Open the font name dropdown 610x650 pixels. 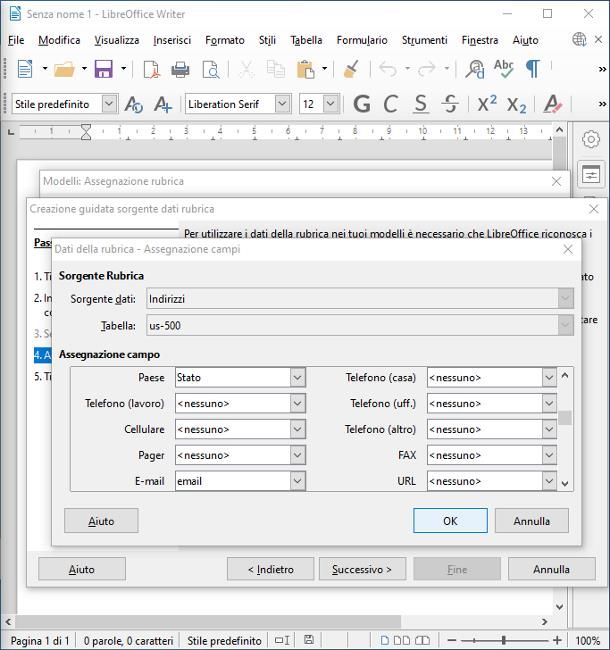pyautogui.click(x=282, y=104)
